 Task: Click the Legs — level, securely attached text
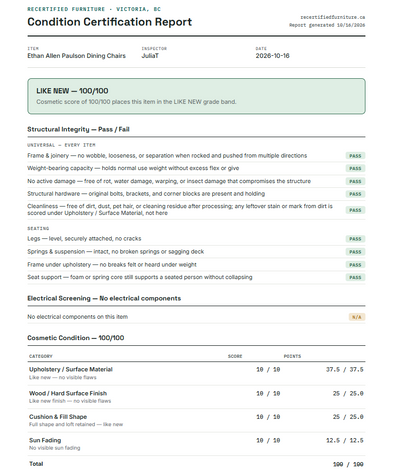[84, 239]
